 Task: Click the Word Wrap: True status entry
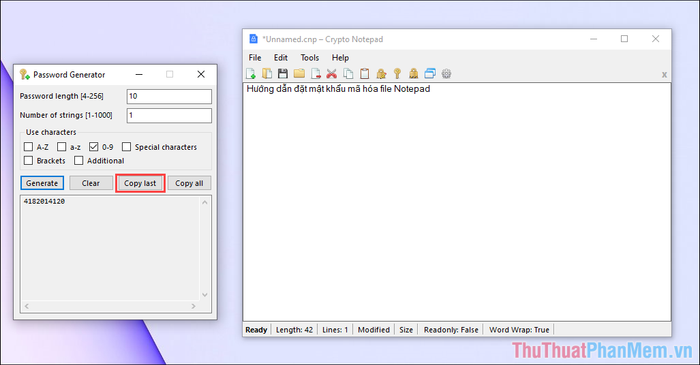(519, 330)
